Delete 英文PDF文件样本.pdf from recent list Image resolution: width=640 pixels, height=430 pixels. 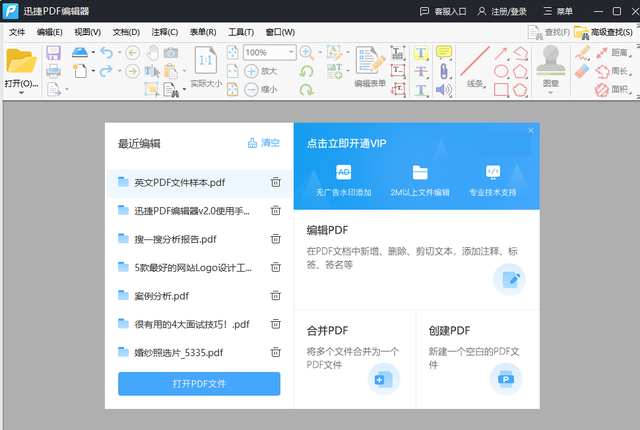(276, 182)
